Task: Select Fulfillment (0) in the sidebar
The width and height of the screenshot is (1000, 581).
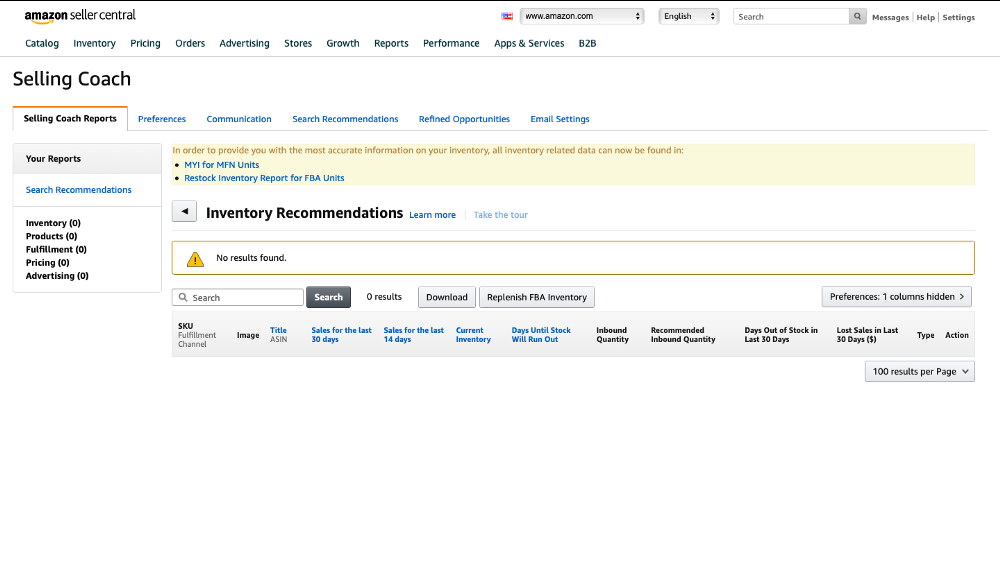Action: (x=56, y=249)
